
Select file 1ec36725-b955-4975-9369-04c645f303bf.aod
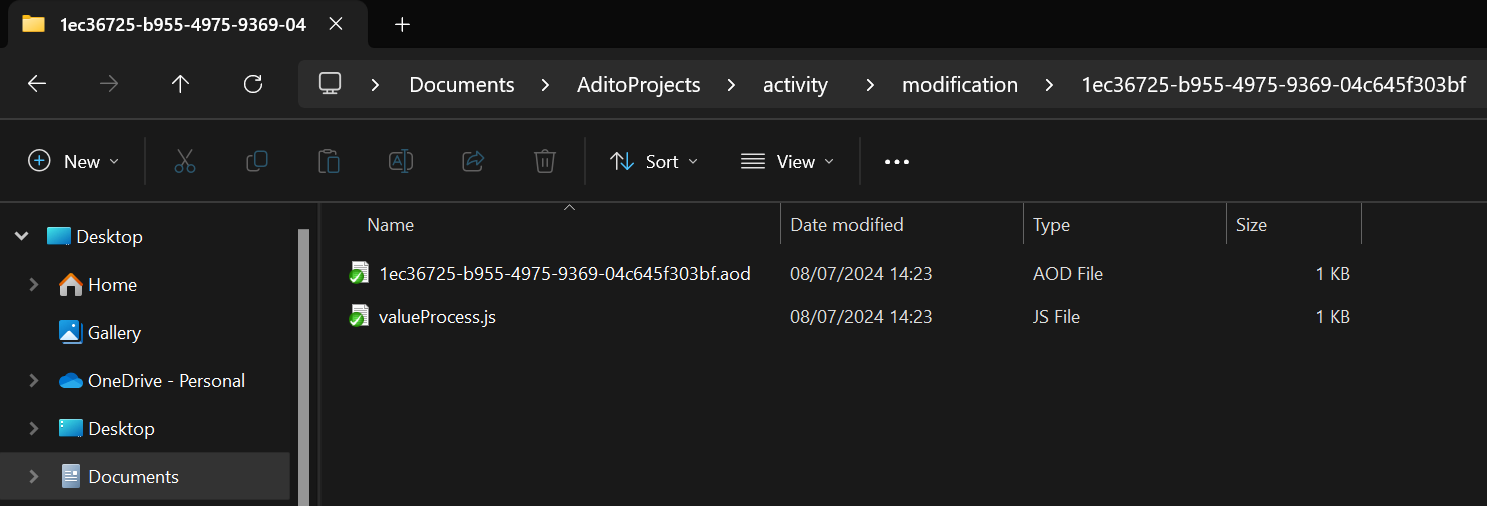565,273
